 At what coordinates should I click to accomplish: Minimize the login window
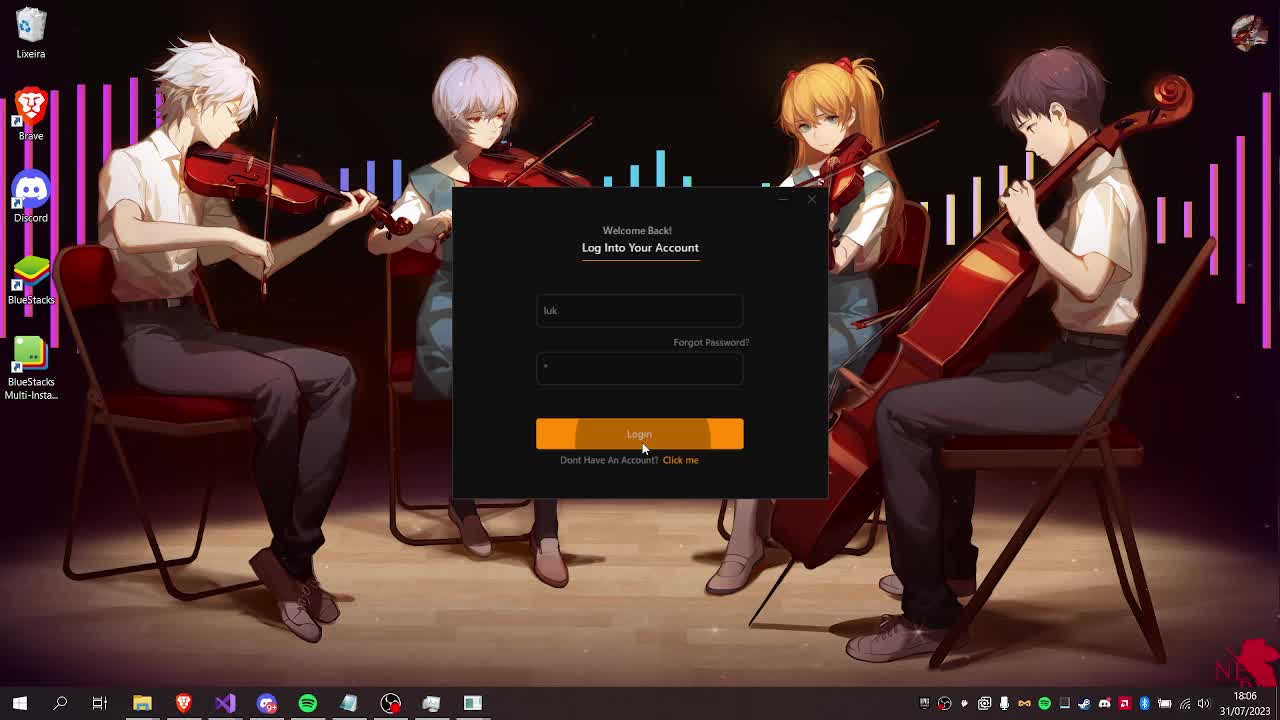(x=784, y=200)
